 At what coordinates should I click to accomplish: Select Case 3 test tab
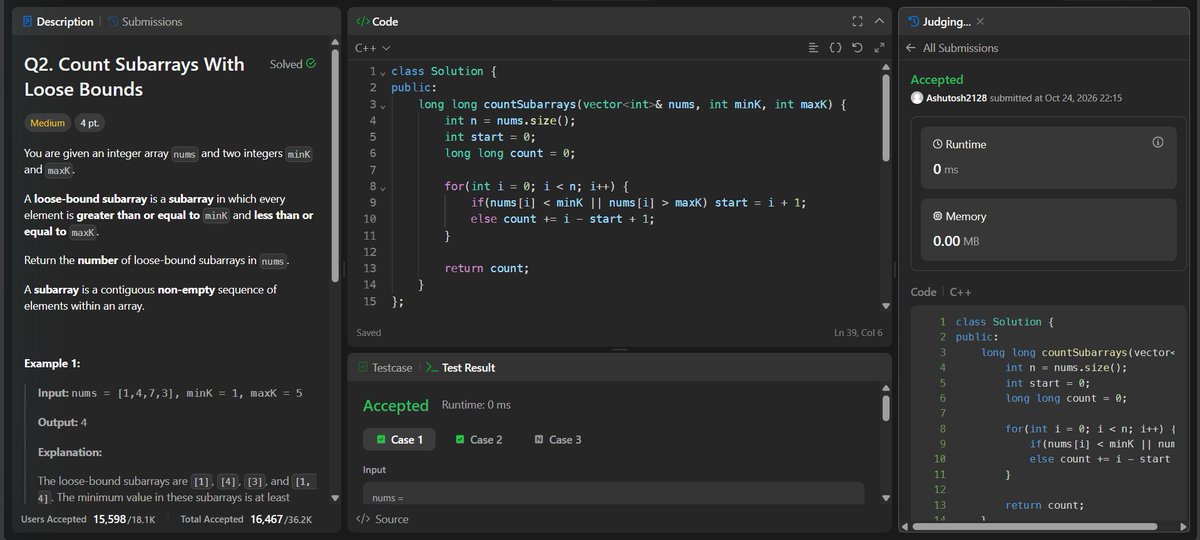558,439
